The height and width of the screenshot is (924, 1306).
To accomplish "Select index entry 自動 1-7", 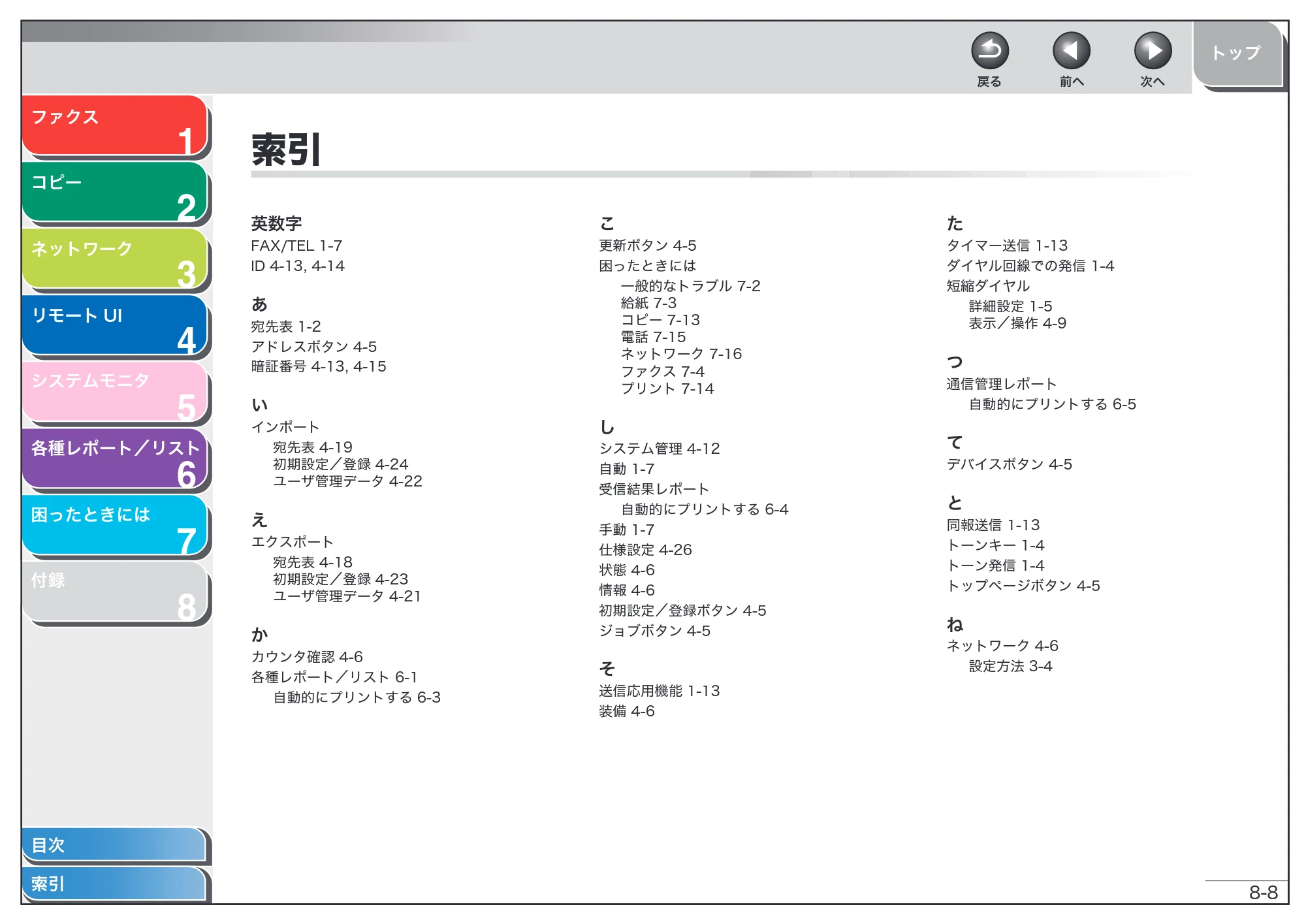I will tap(627, 468).
